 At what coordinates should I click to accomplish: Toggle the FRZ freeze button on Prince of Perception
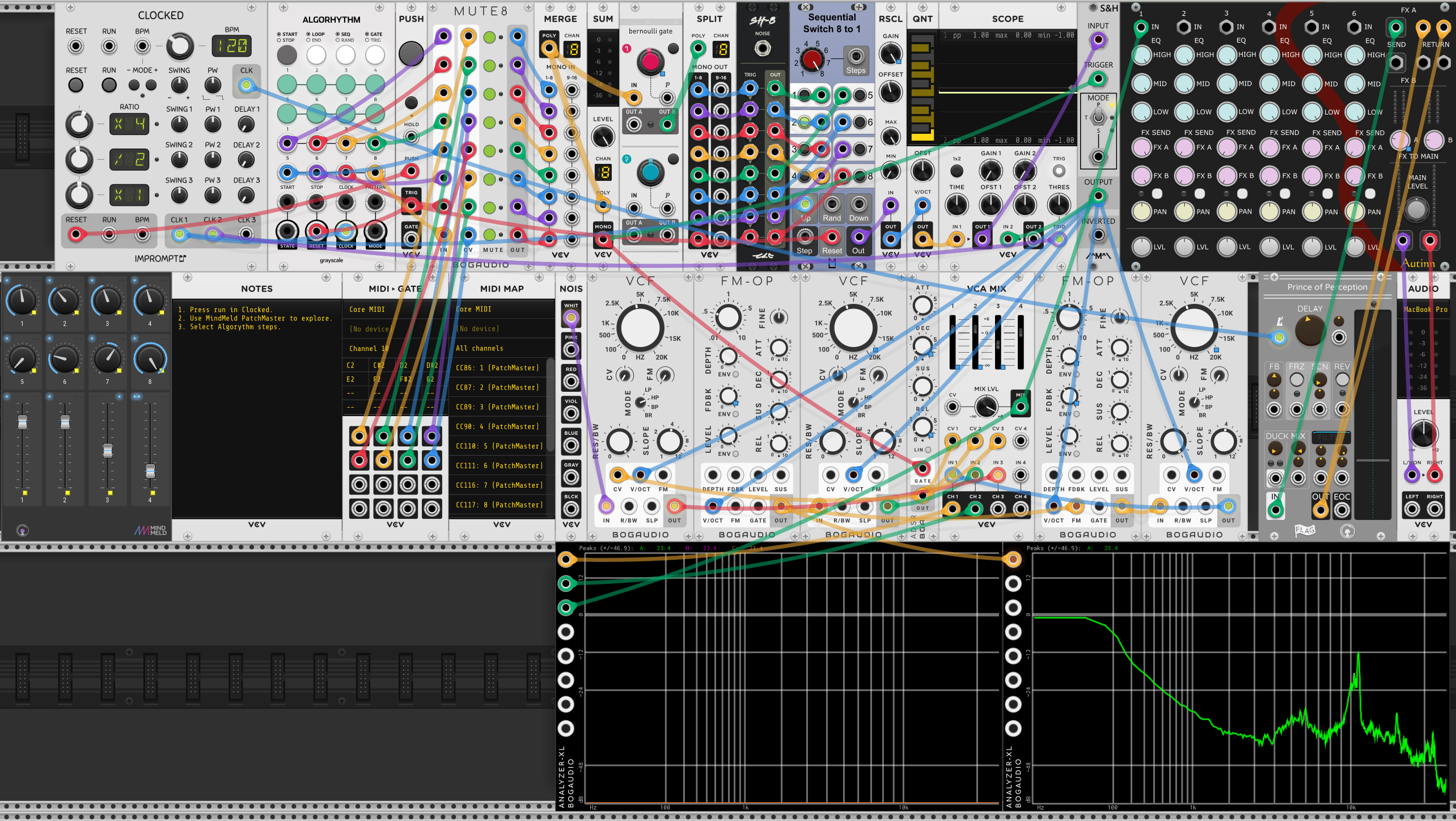coord(1296,379)
